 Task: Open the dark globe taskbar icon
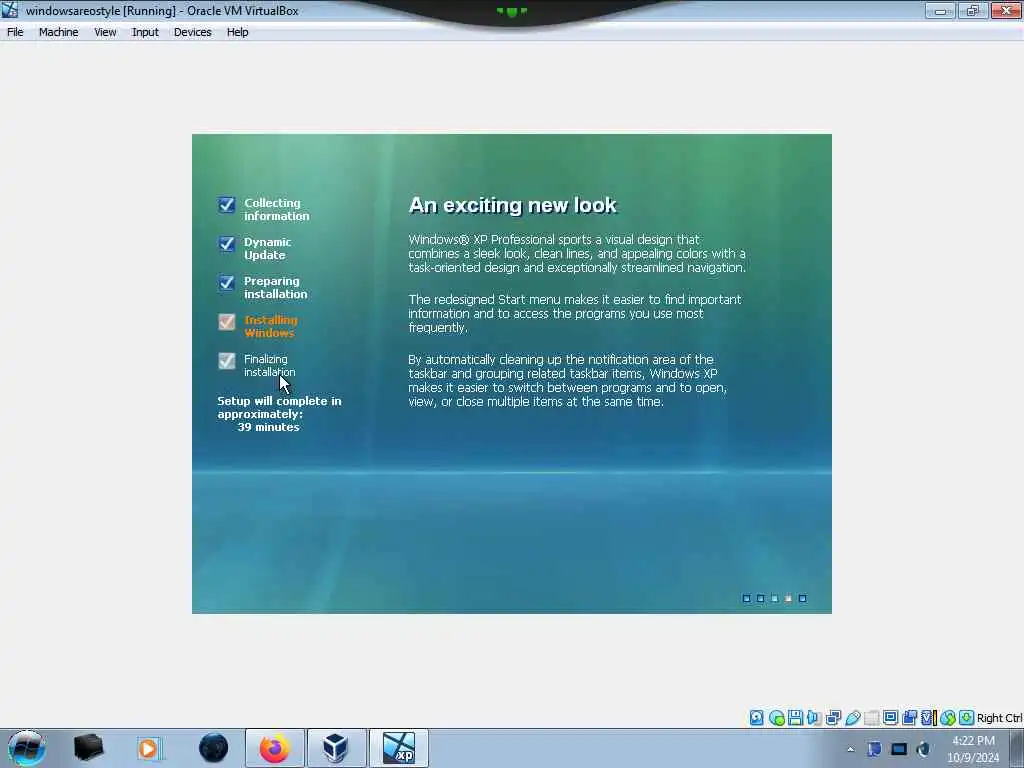[214, 748]
